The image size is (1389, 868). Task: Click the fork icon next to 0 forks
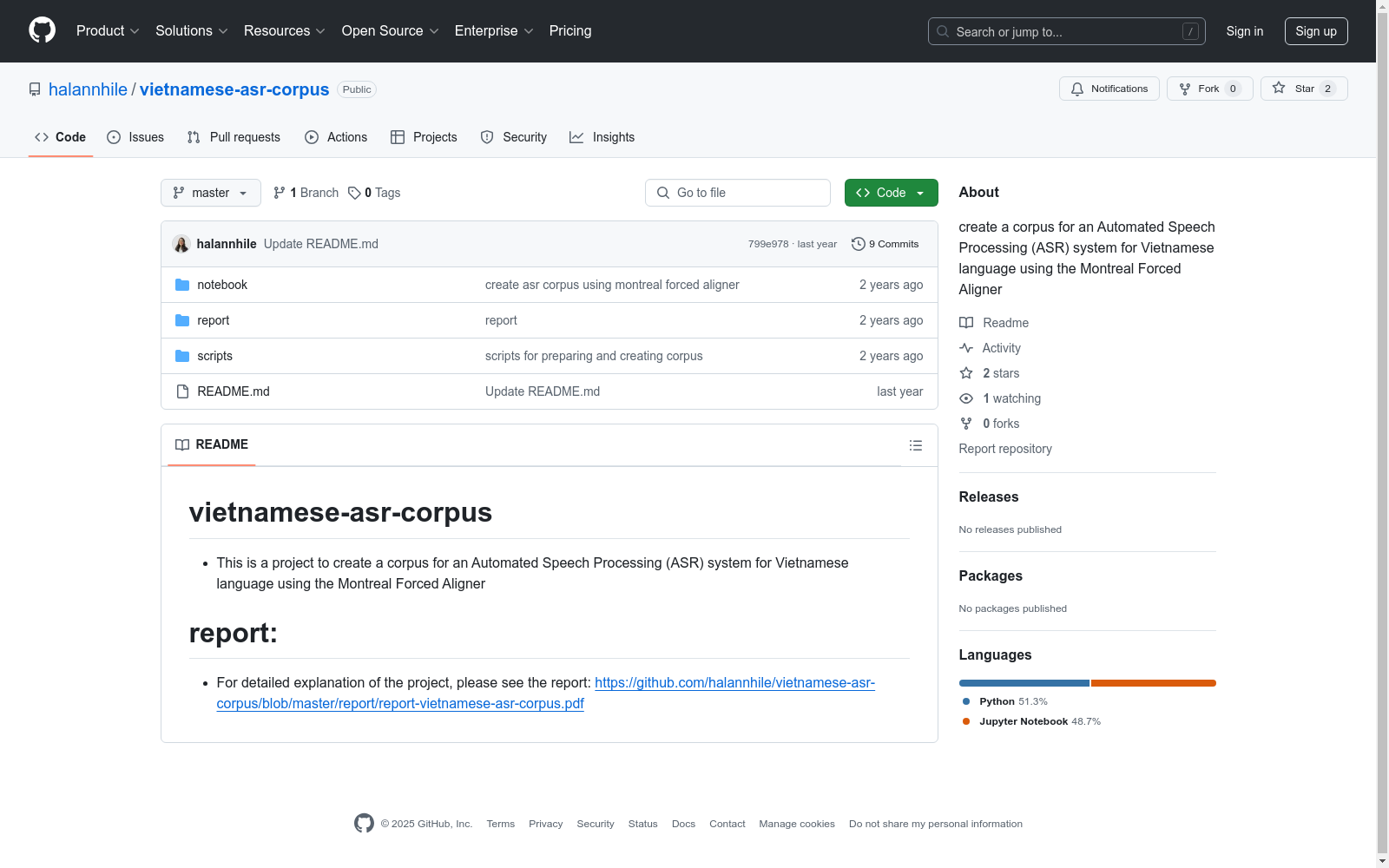point(966,424)
